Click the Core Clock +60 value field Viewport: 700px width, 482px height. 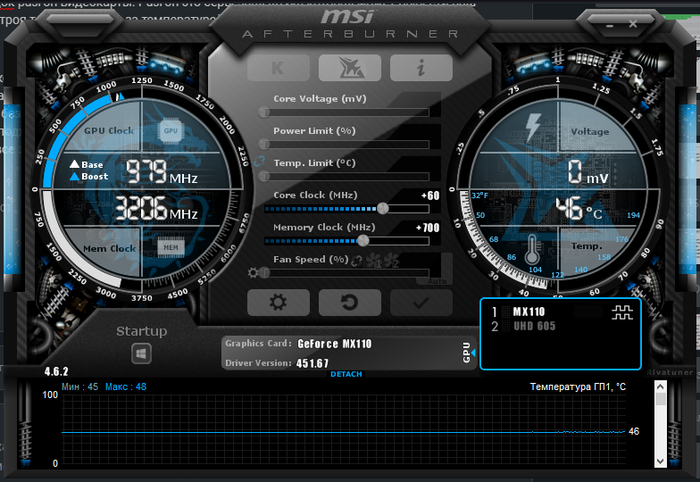point(430,195)
